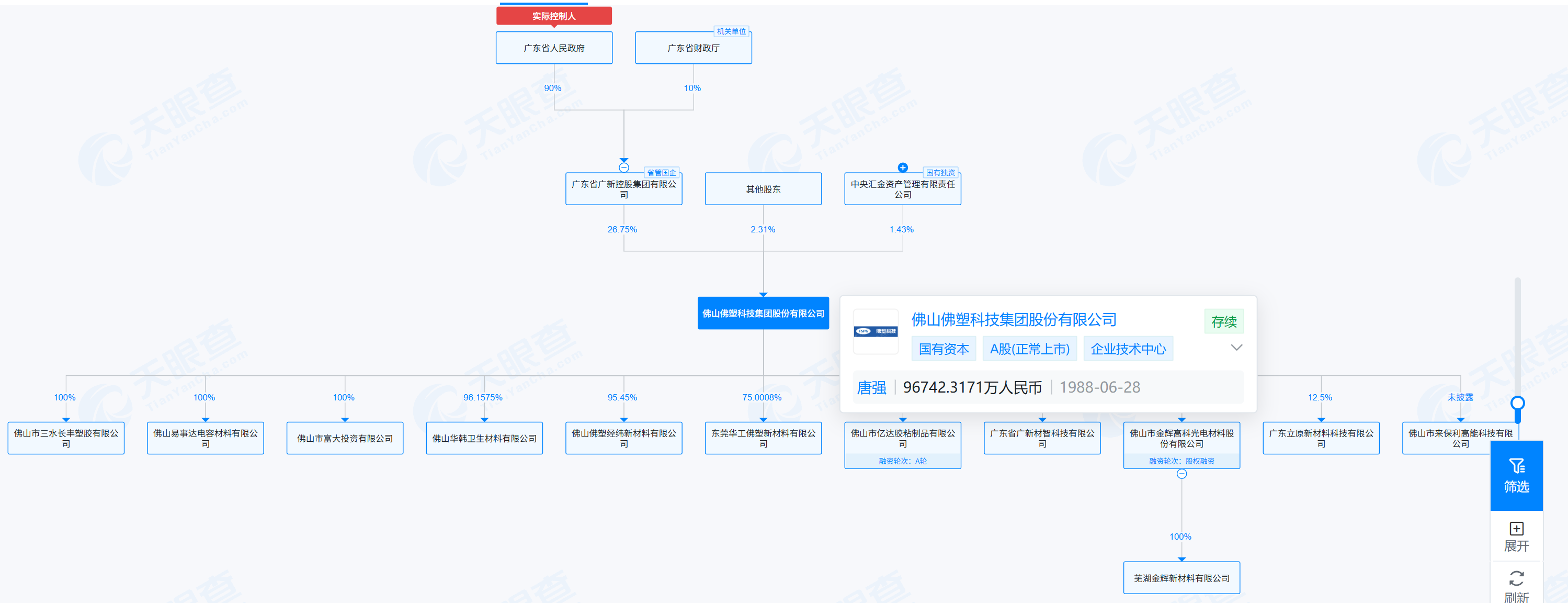Viewport: 1568px width, 603px height.
Task: Click the 融资轮次：股权融资 label
Action: [1181, 461]
